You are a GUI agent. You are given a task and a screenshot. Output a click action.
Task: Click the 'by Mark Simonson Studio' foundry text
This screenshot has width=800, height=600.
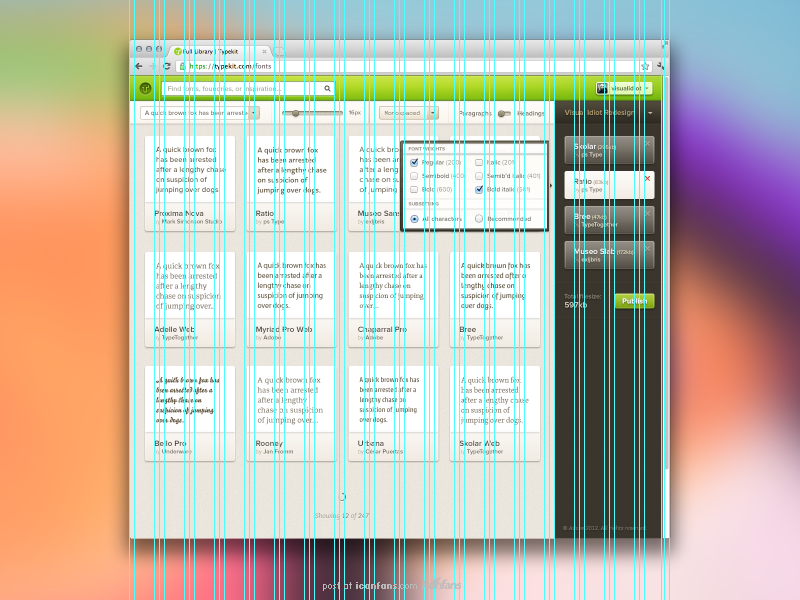188,222
